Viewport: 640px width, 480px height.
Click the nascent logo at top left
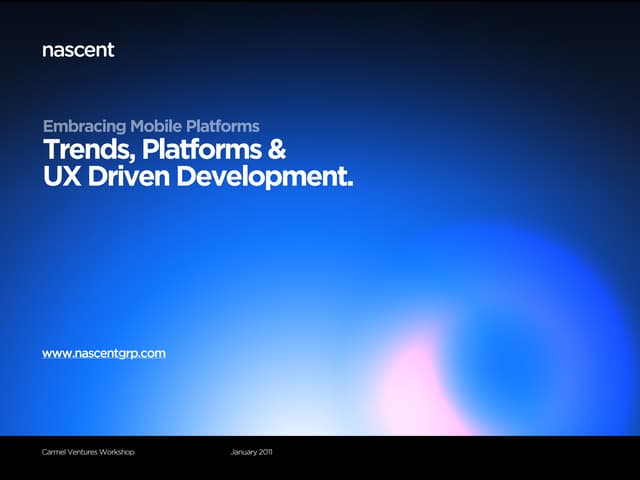click(78, 50)
